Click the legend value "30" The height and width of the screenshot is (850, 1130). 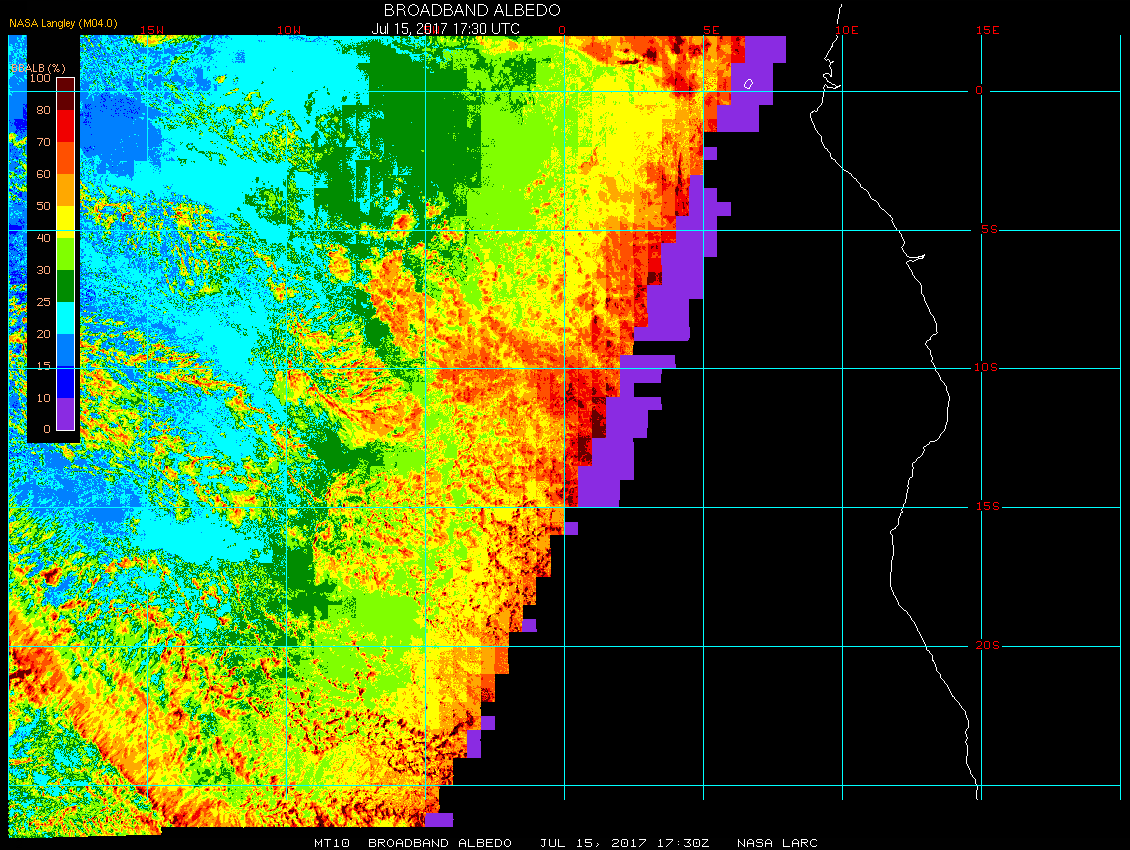click(x=44, y=270)
